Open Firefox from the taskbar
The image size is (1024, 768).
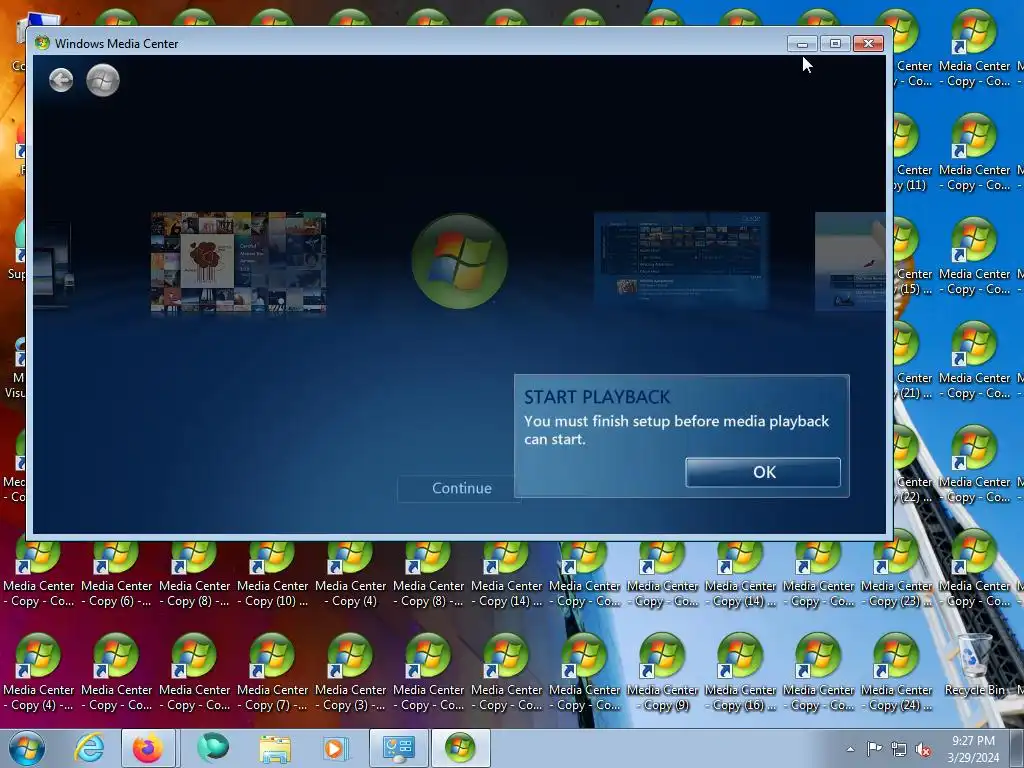point(148,748)
